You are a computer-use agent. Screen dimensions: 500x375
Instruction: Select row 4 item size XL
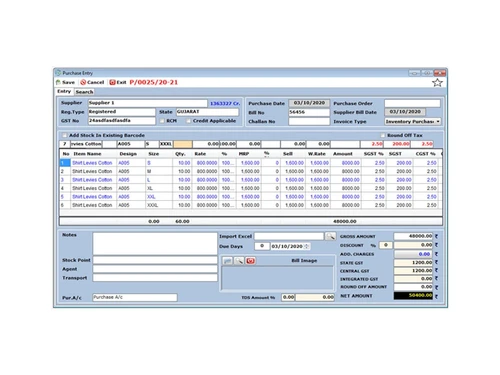pos(251,188)
